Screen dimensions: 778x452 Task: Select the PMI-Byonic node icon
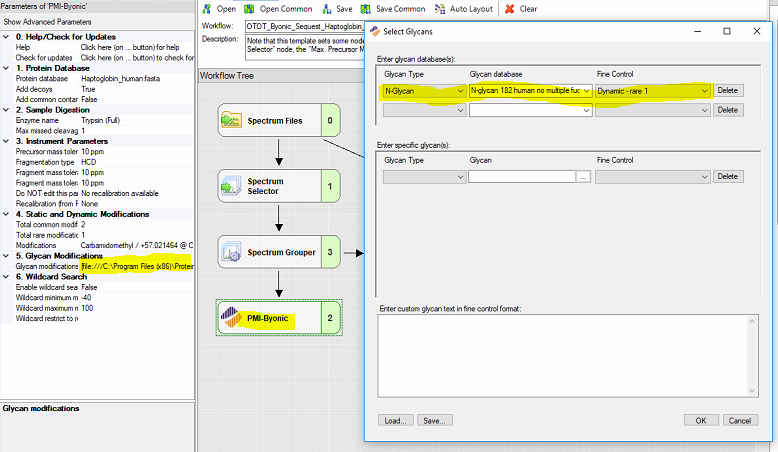231,318
